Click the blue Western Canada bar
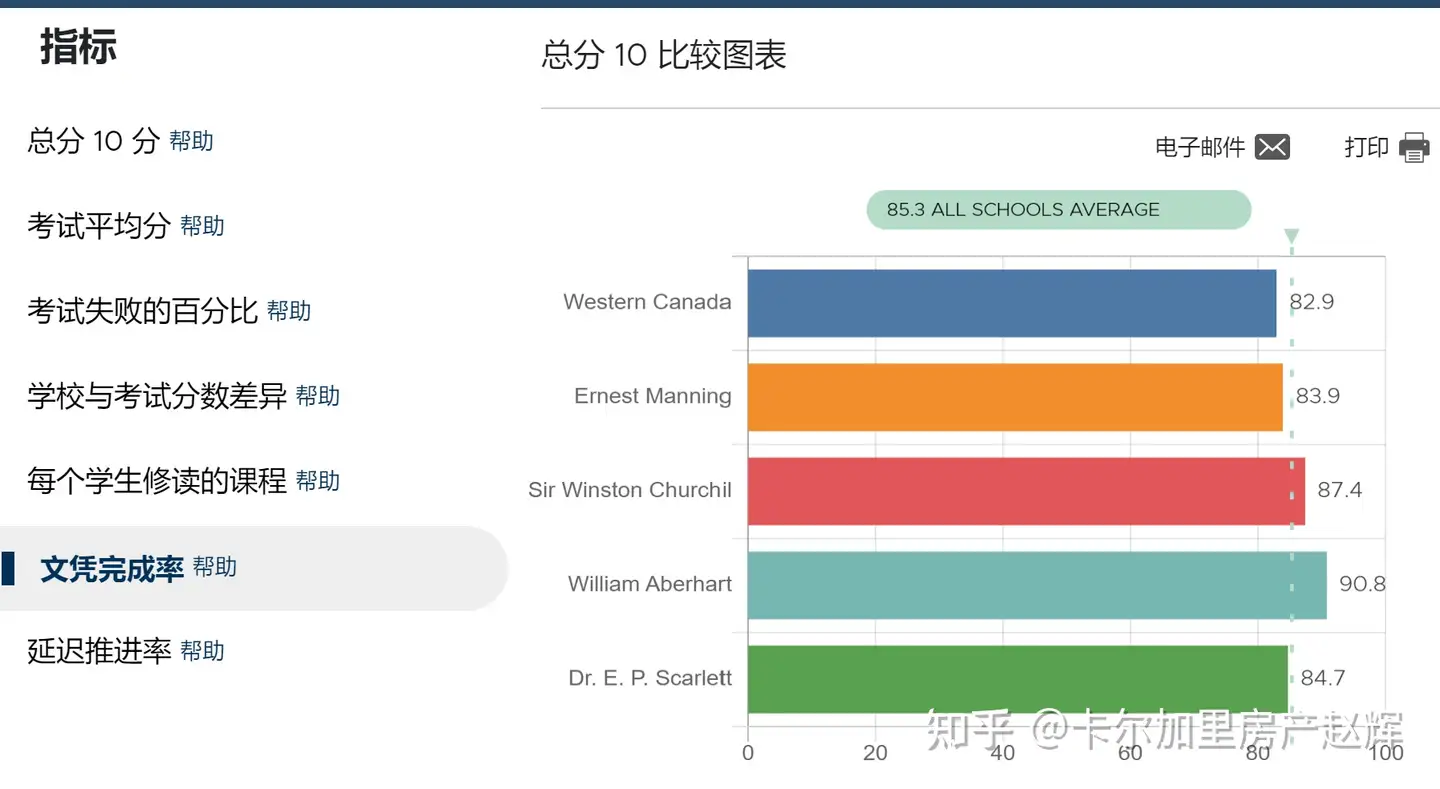Screen dimensions: 1440x789 click(x=1011, y=303)
